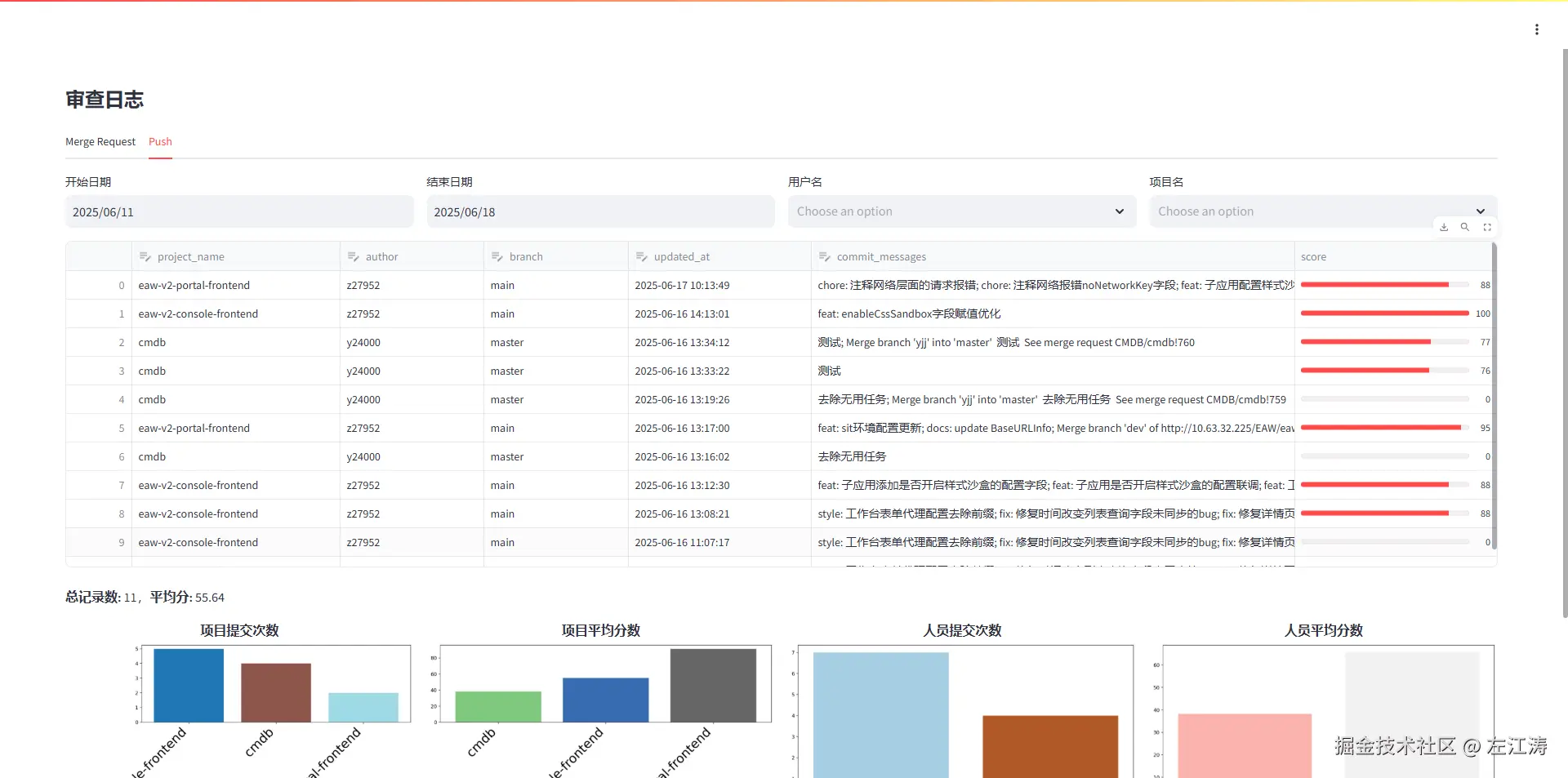Click the filter icon on project_name column
The image size is (1568, 778).
(x=145, y=256)
